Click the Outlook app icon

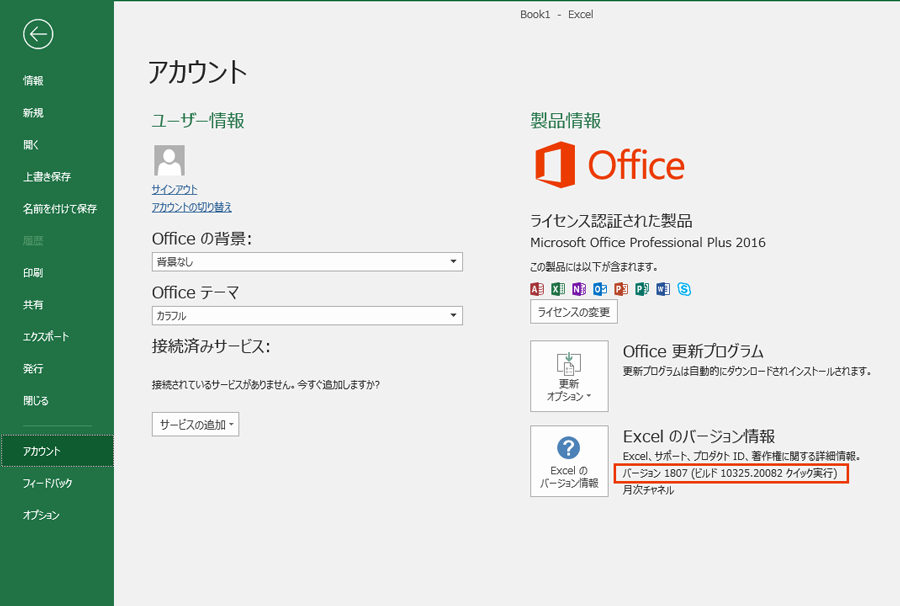point(600,289)
